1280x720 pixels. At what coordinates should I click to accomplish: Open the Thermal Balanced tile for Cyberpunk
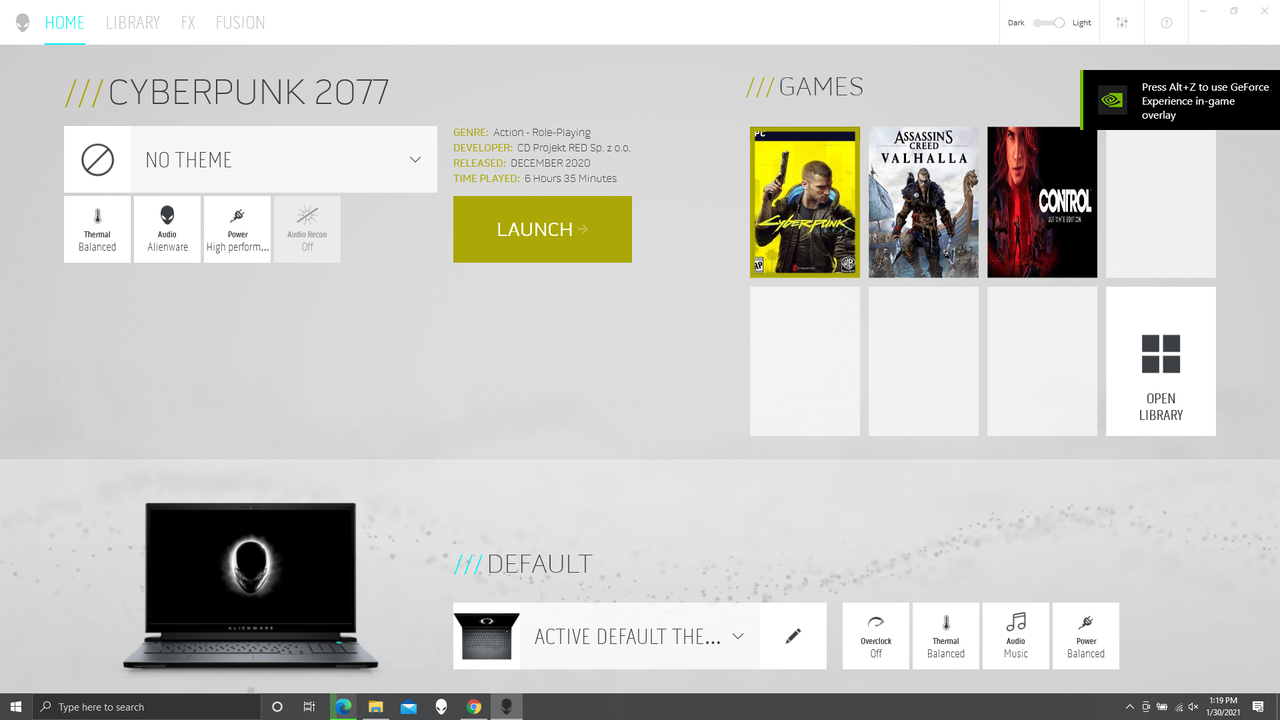[x=97, y=229]
